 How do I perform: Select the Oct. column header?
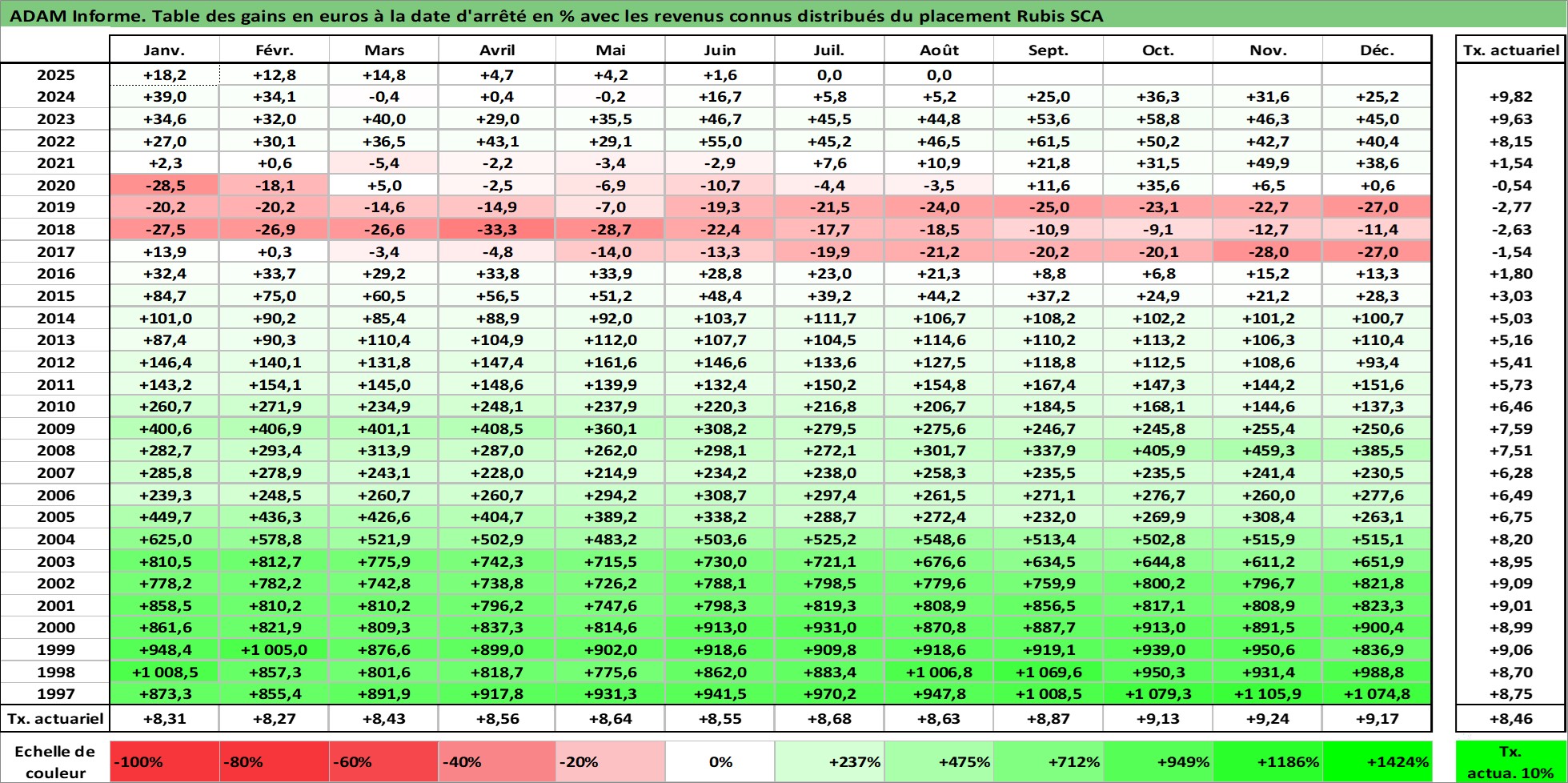(1158, 50)
